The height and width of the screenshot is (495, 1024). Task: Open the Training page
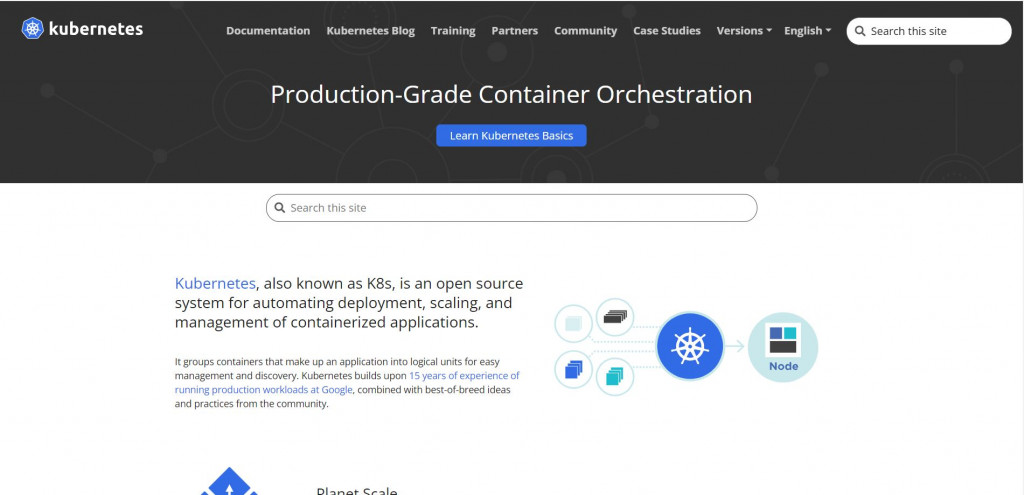click(453, 31)
